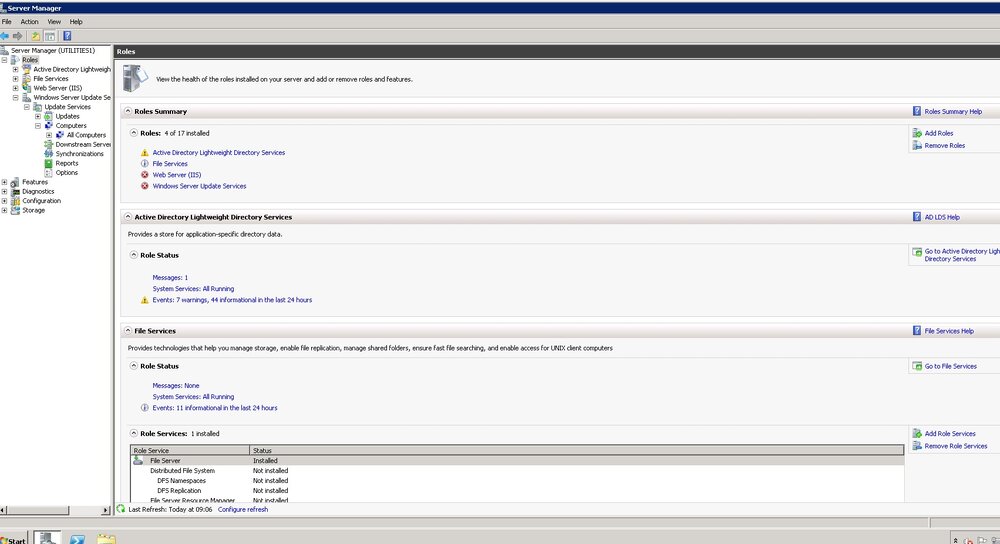Click Go to Active Directory Lightweight Directory Services

tap(960, 255)
